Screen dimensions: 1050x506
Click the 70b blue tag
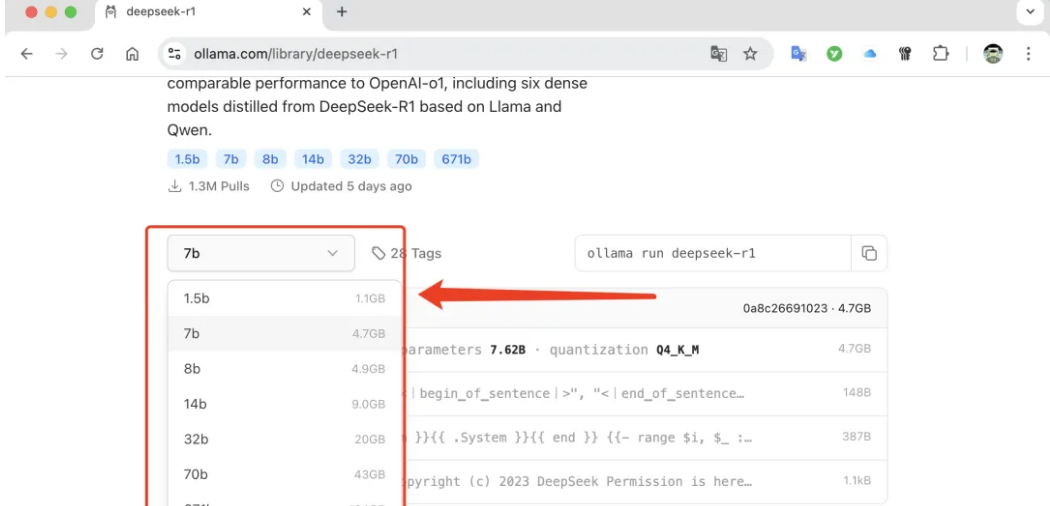pos(406,159)
